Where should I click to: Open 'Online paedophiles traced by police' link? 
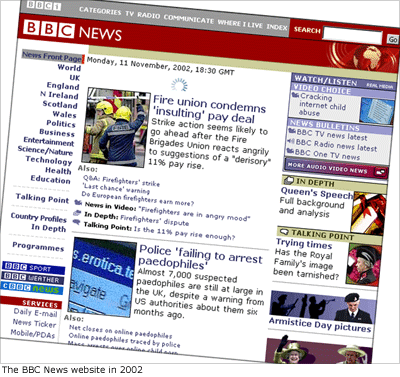[124, 340]
